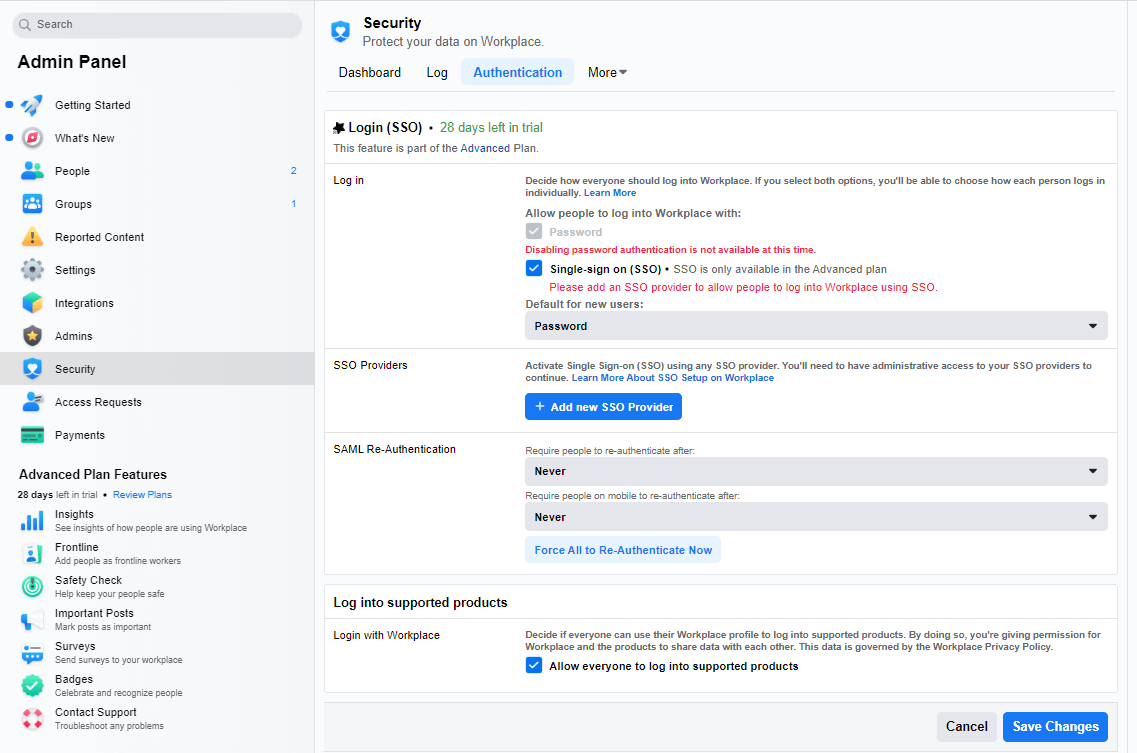Image resolution: width=1137 pixels, height=753 pixels.
Task: Click the 'SAML Re-Authentication' label
Action: [394, 450]
